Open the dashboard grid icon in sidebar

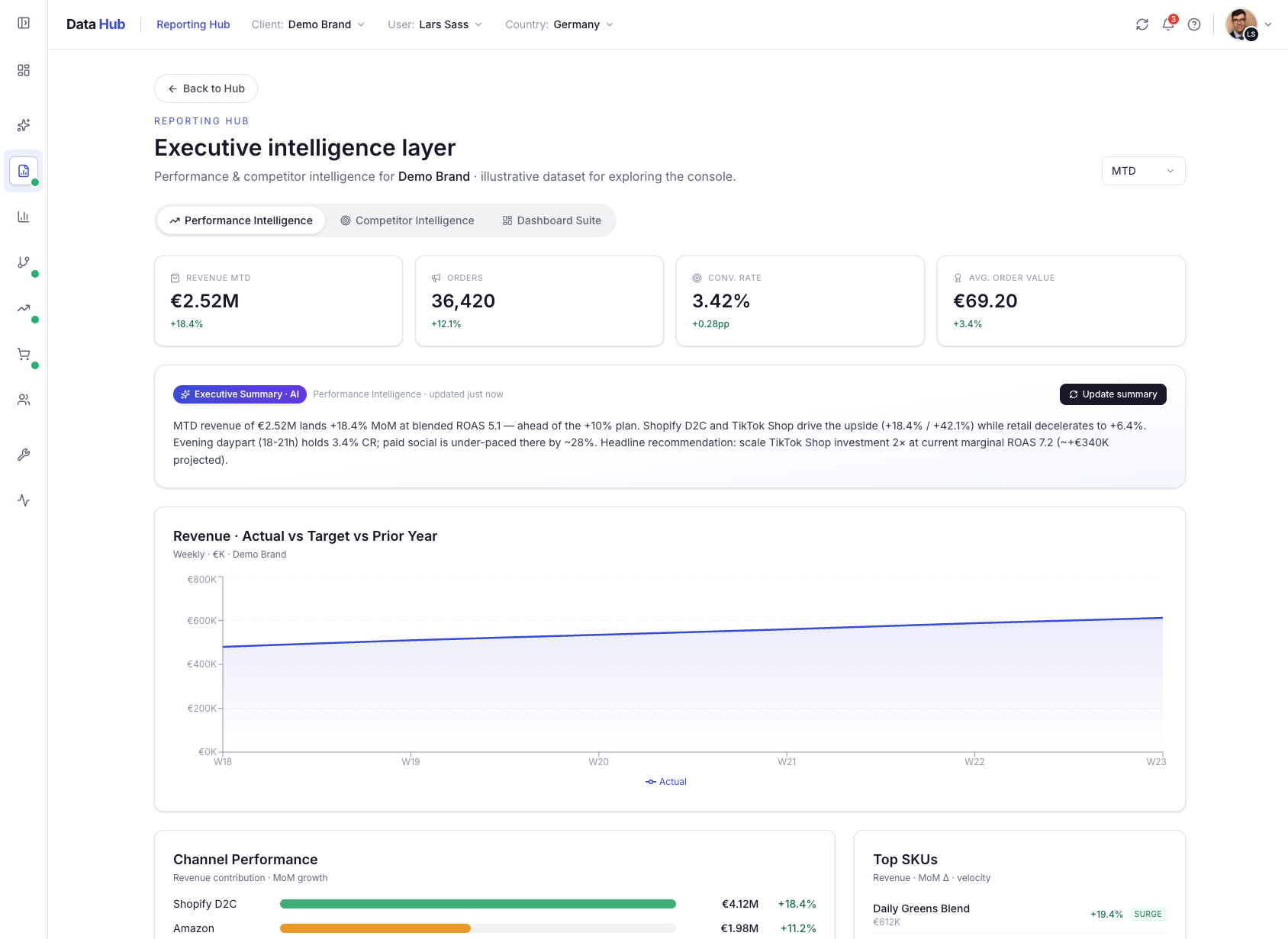coord(24,70)
